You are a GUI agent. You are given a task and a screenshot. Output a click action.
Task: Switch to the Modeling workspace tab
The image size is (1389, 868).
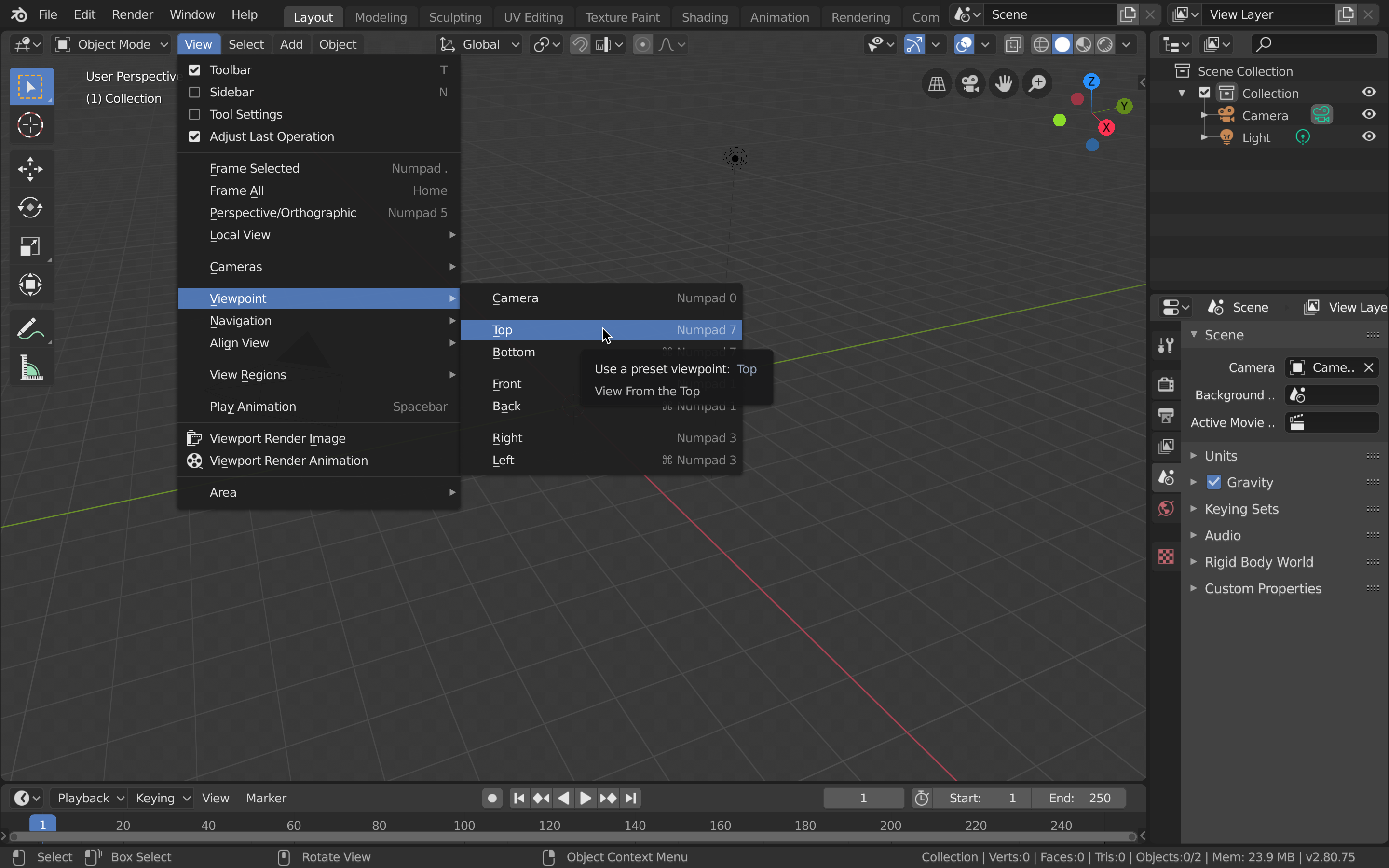point(381,17)
